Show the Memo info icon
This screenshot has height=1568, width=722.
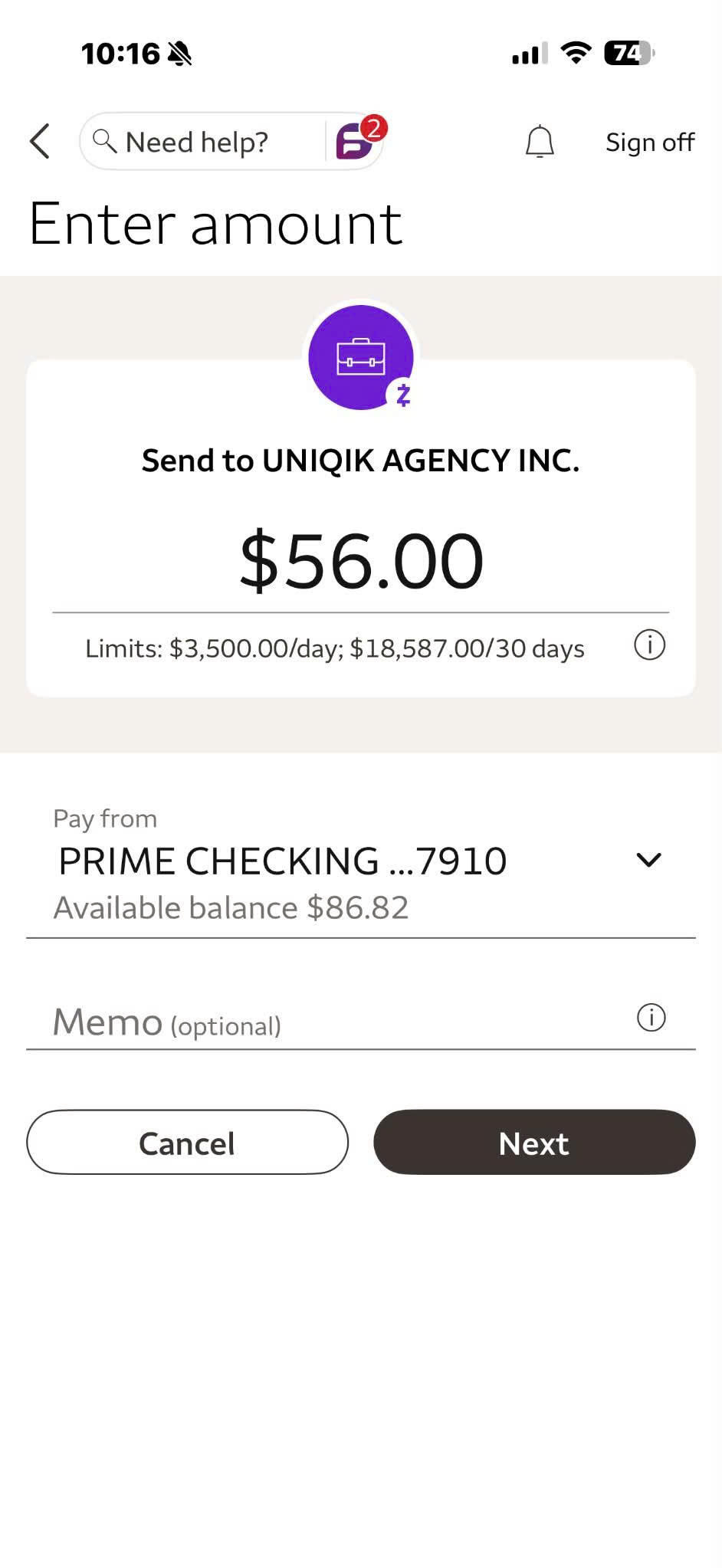pos(651,1018)
